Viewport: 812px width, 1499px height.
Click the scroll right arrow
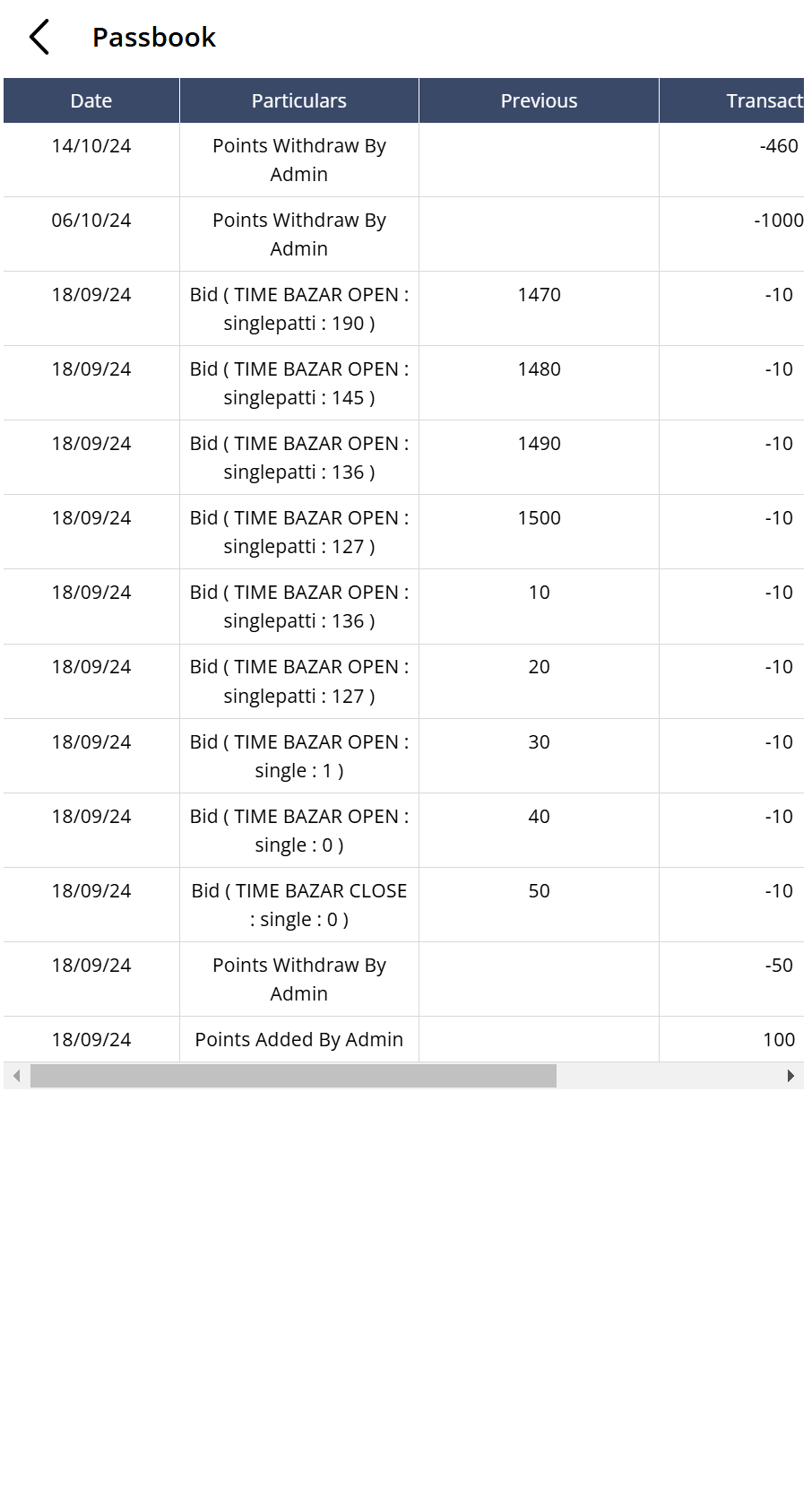(790, 1076)
